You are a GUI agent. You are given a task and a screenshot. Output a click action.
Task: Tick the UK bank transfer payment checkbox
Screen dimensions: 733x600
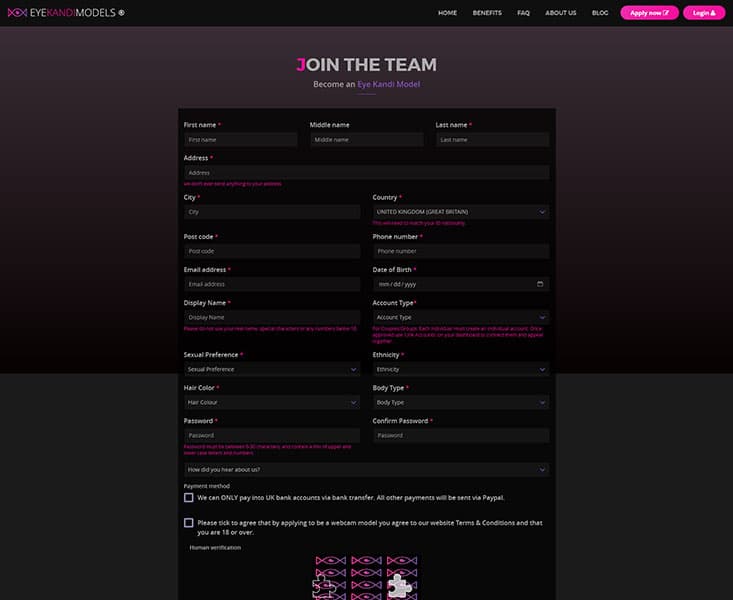(188, 498)
